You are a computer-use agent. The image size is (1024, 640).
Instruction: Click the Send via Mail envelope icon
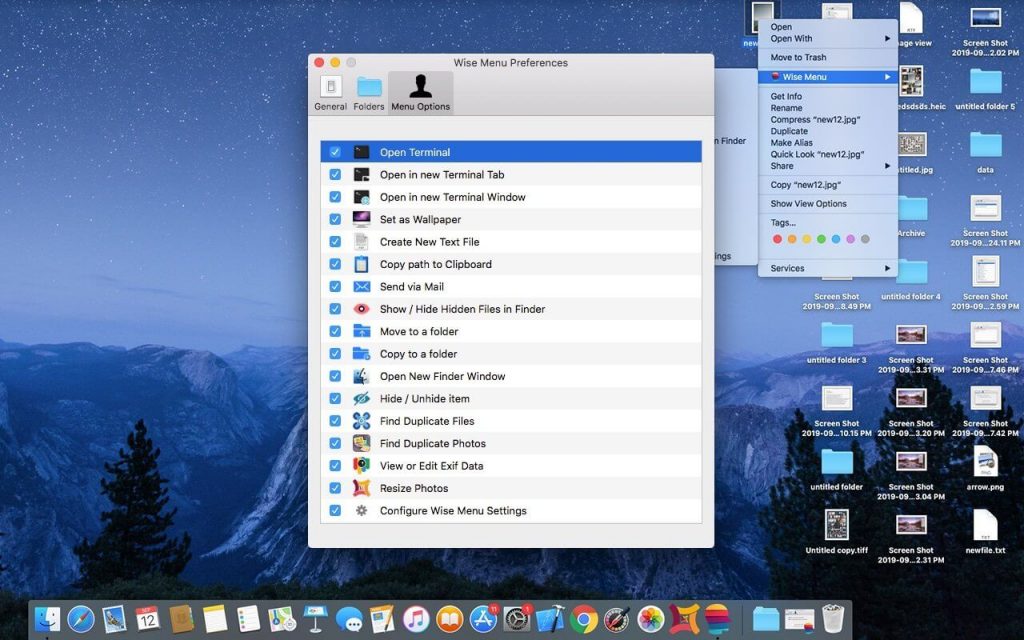[361, 287]
